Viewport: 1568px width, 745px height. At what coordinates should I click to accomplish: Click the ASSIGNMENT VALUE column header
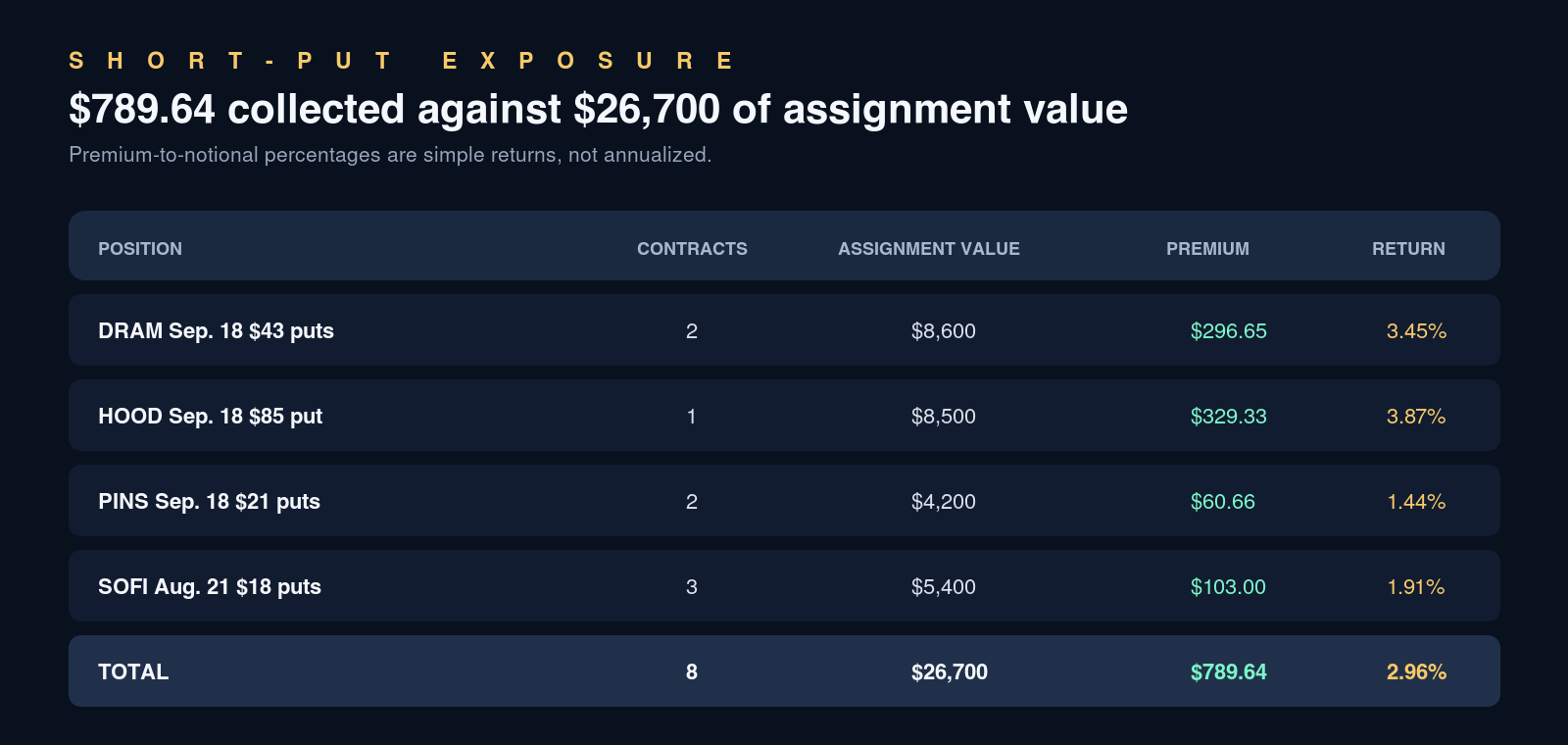click(x=929, y=249)
